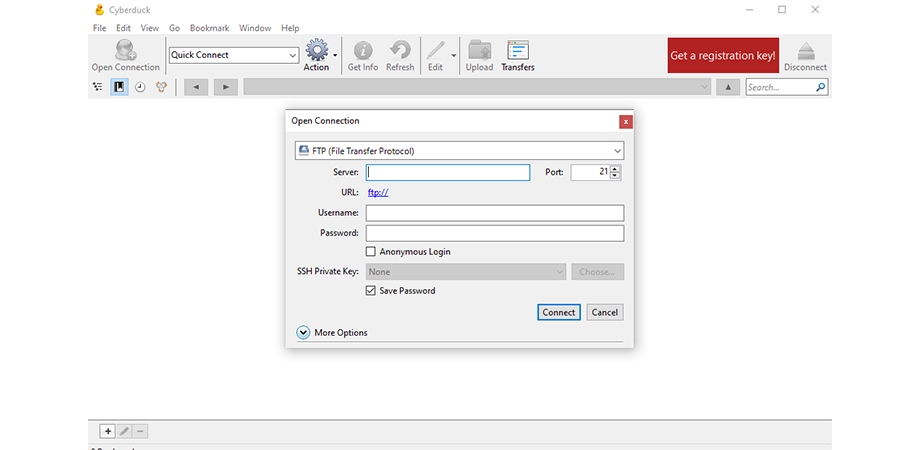920x450 pixels.
Task: Expand the Edit dropdown arrow
Action: (x=454, y=55)
